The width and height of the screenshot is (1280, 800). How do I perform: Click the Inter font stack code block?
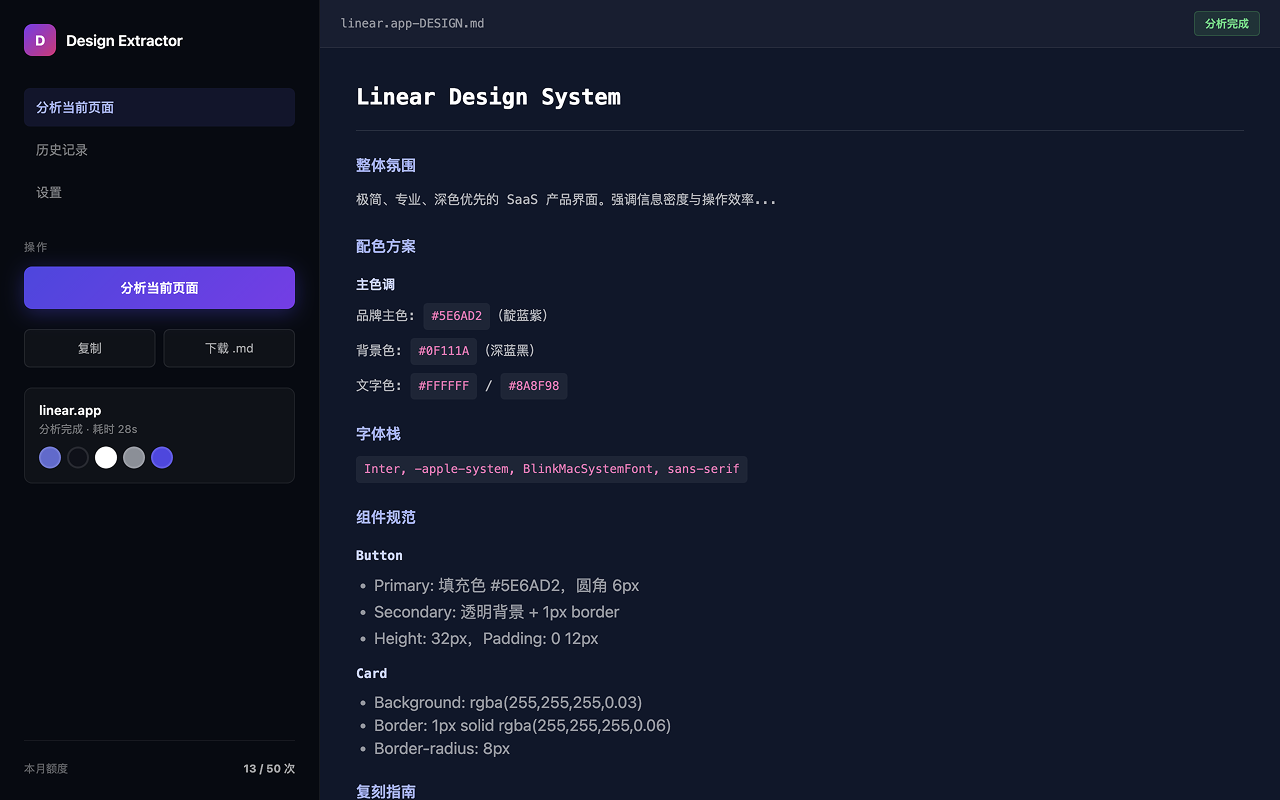click(552, 469)
